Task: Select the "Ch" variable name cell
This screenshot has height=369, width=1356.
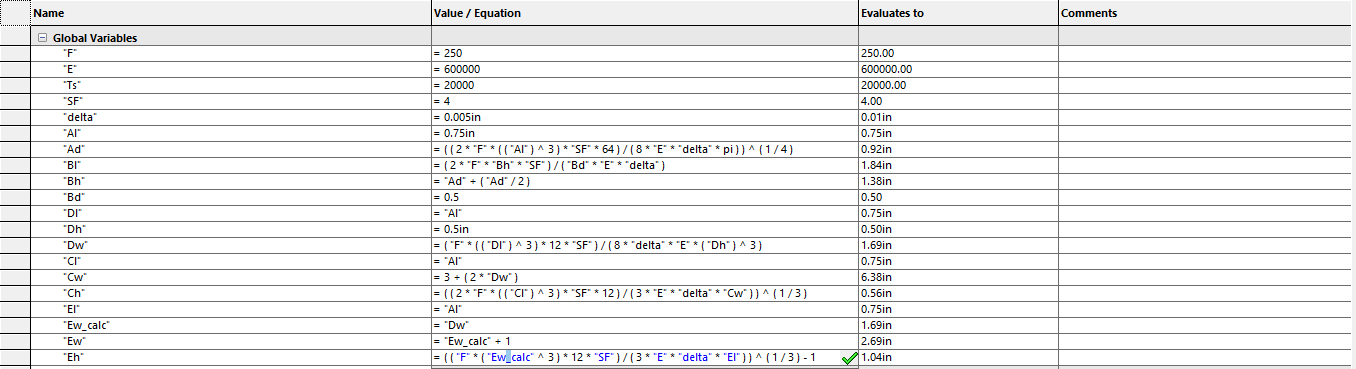Action: [230, 293]
